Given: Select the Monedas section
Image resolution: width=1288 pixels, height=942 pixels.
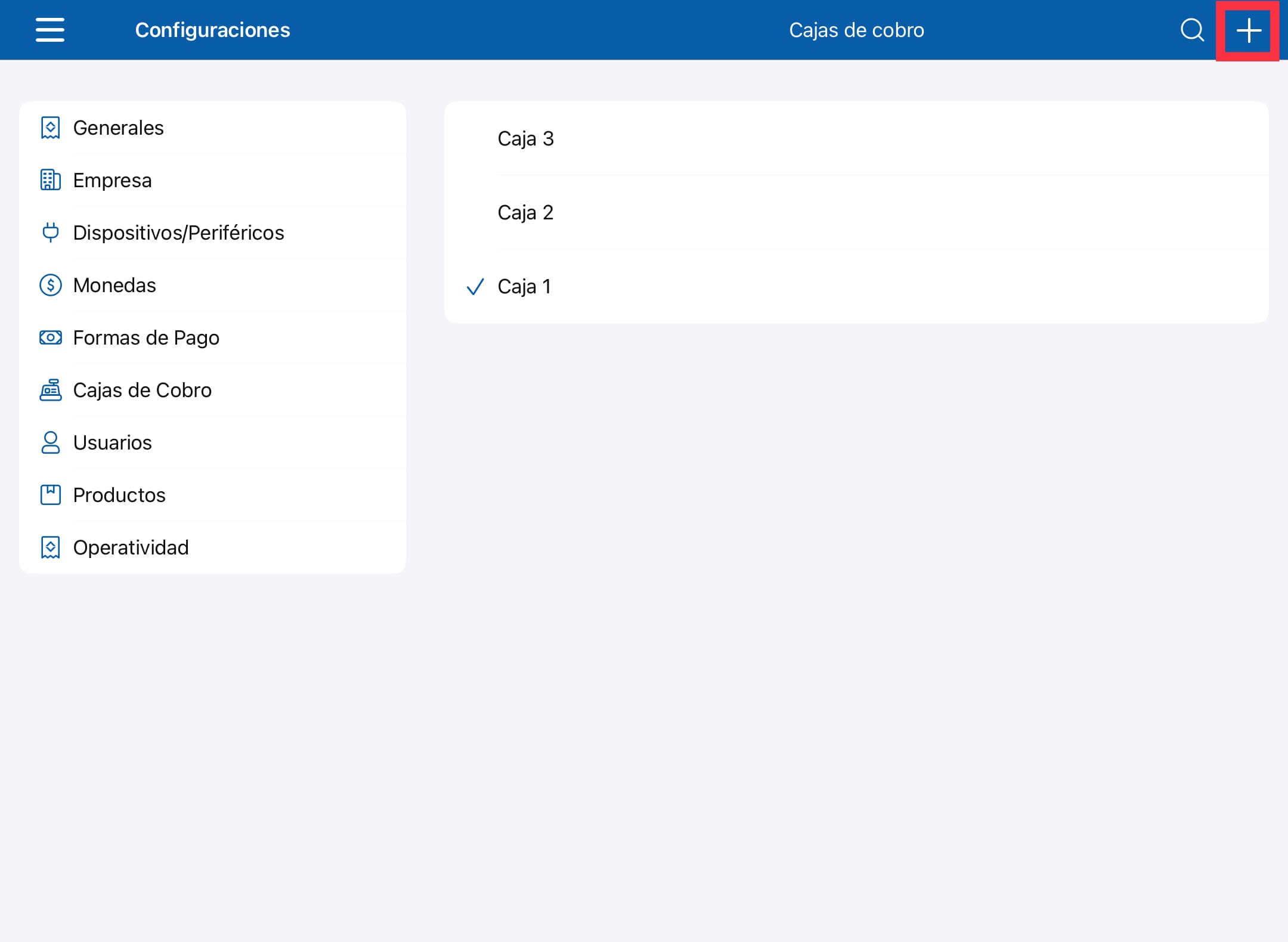Looking at the screenshot, I should click(213, 285).
